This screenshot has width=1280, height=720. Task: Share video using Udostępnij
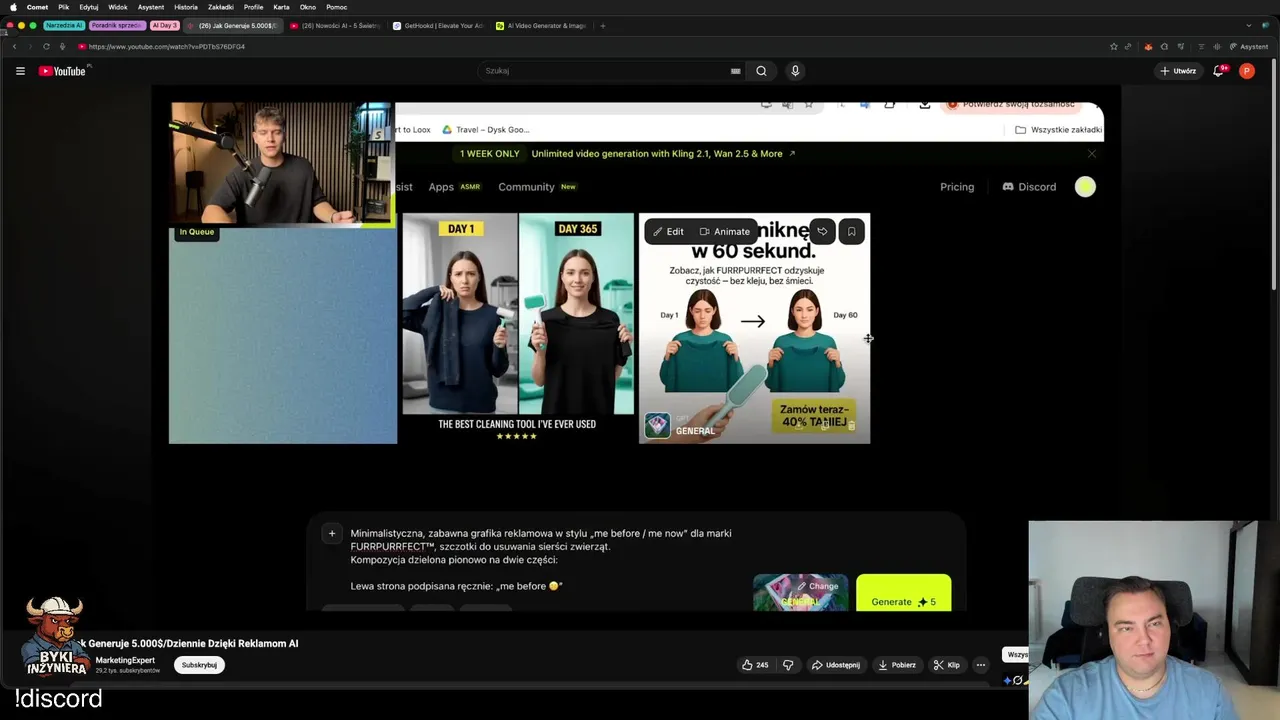835,665
